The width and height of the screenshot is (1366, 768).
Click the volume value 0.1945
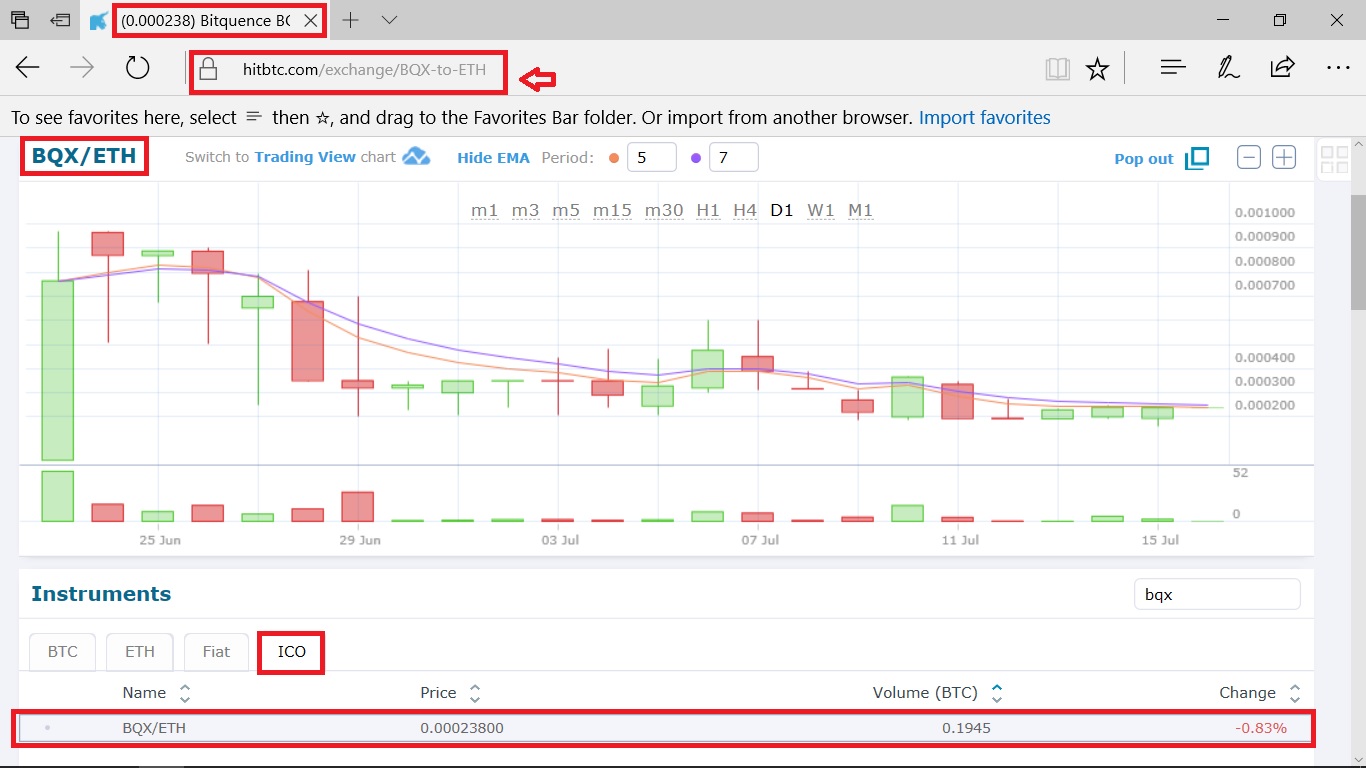(x=966, y=728)
